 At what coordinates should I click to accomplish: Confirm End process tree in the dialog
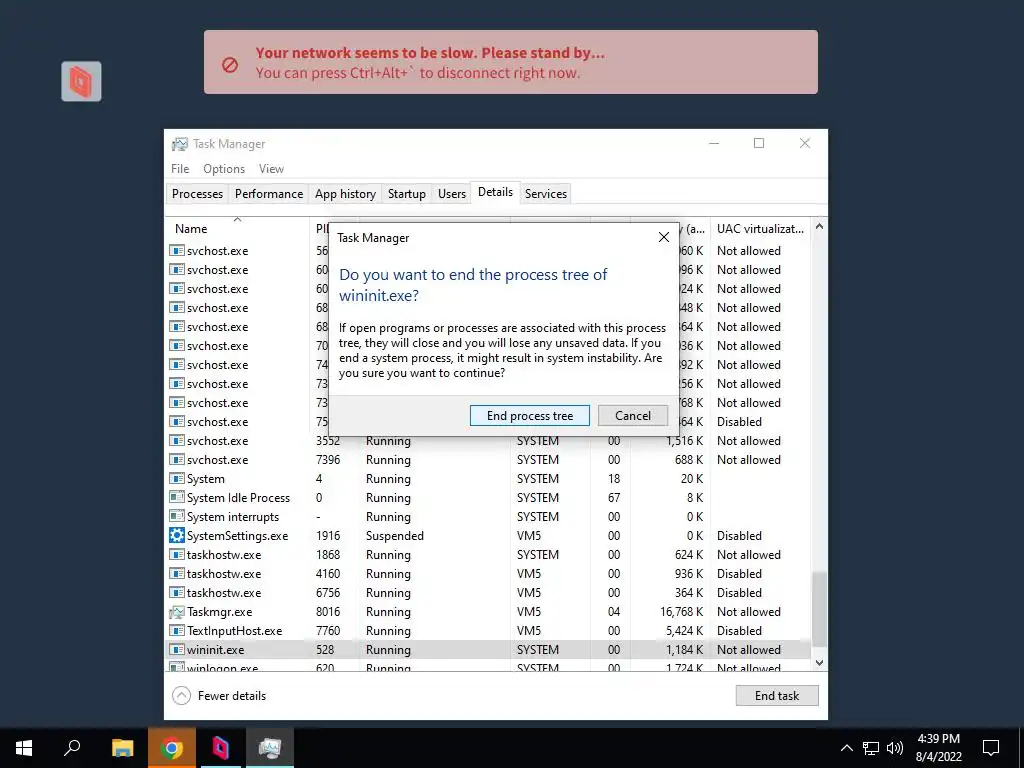point(530,415)
